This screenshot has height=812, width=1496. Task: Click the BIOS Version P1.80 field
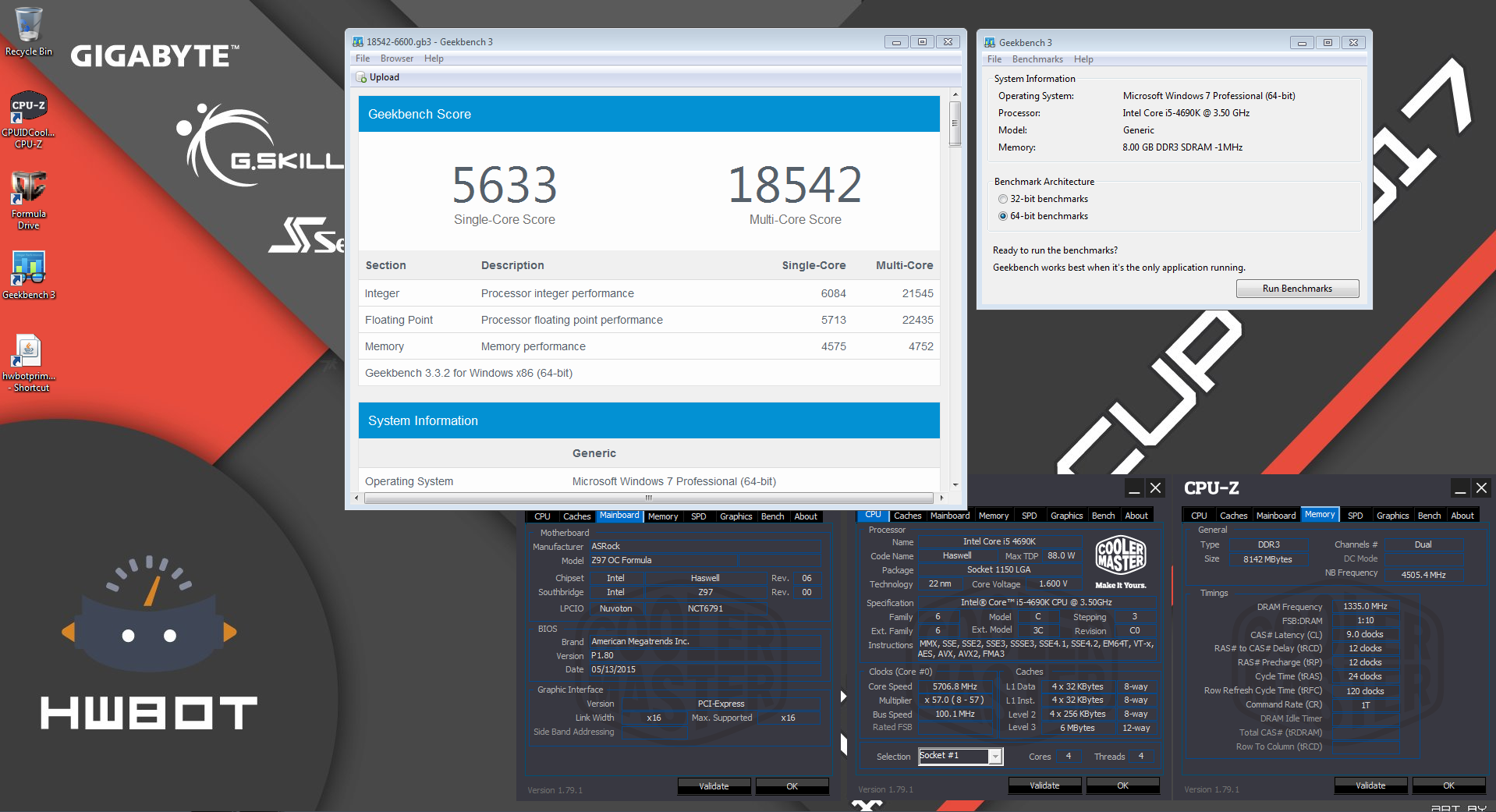(x=704, y=655)
